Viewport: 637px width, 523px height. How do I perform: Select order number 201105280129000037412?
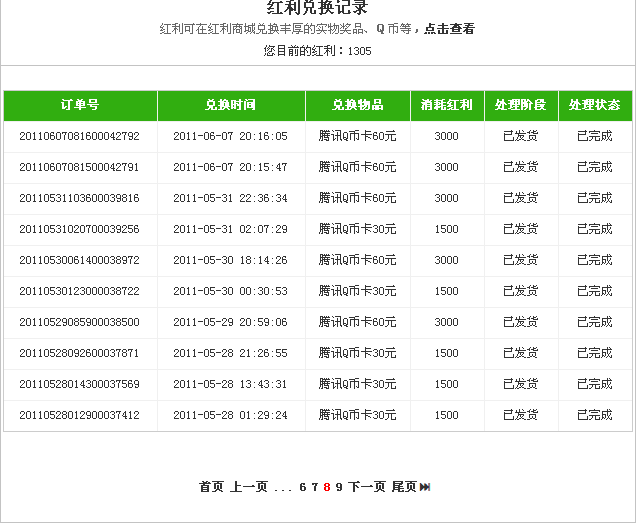(80, 415)
